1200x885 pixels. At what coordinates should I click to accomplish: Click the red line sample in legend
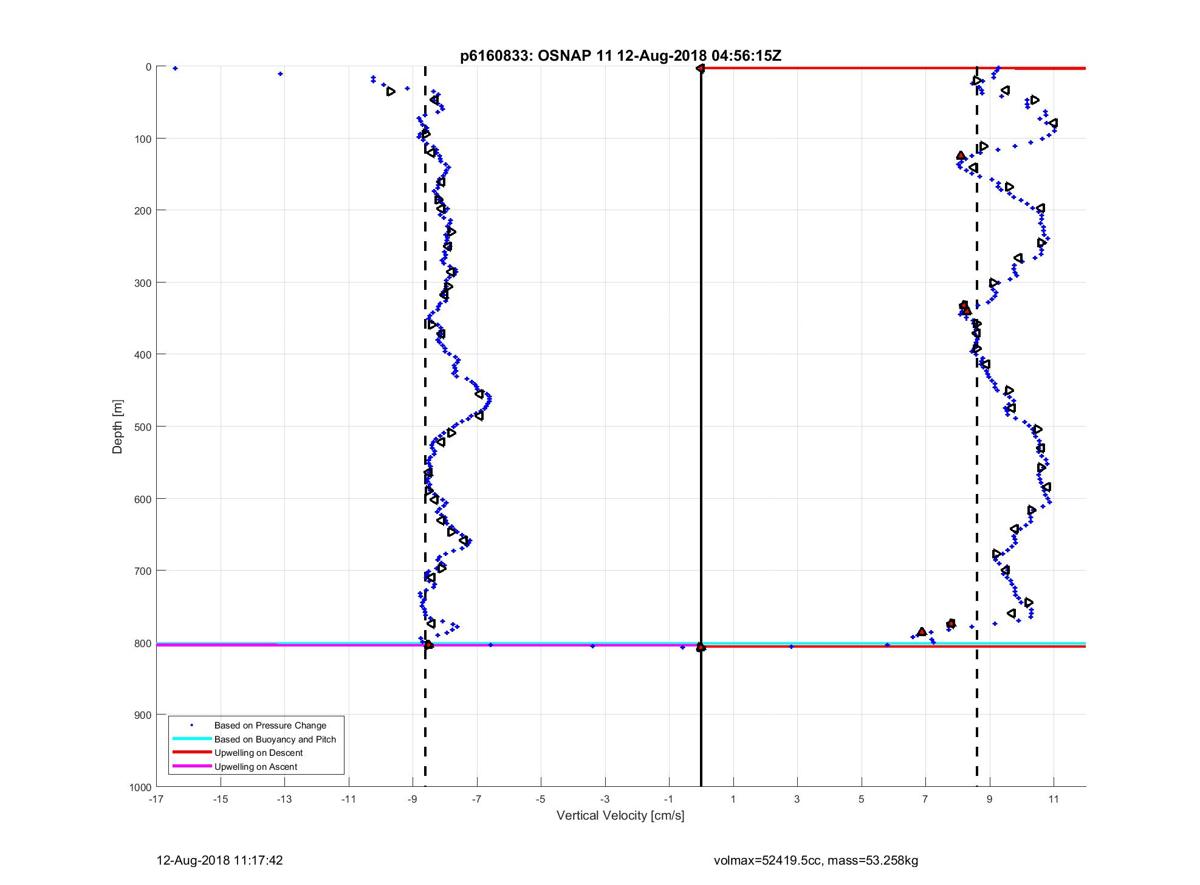pyautogui.click(x=191, y=753)
